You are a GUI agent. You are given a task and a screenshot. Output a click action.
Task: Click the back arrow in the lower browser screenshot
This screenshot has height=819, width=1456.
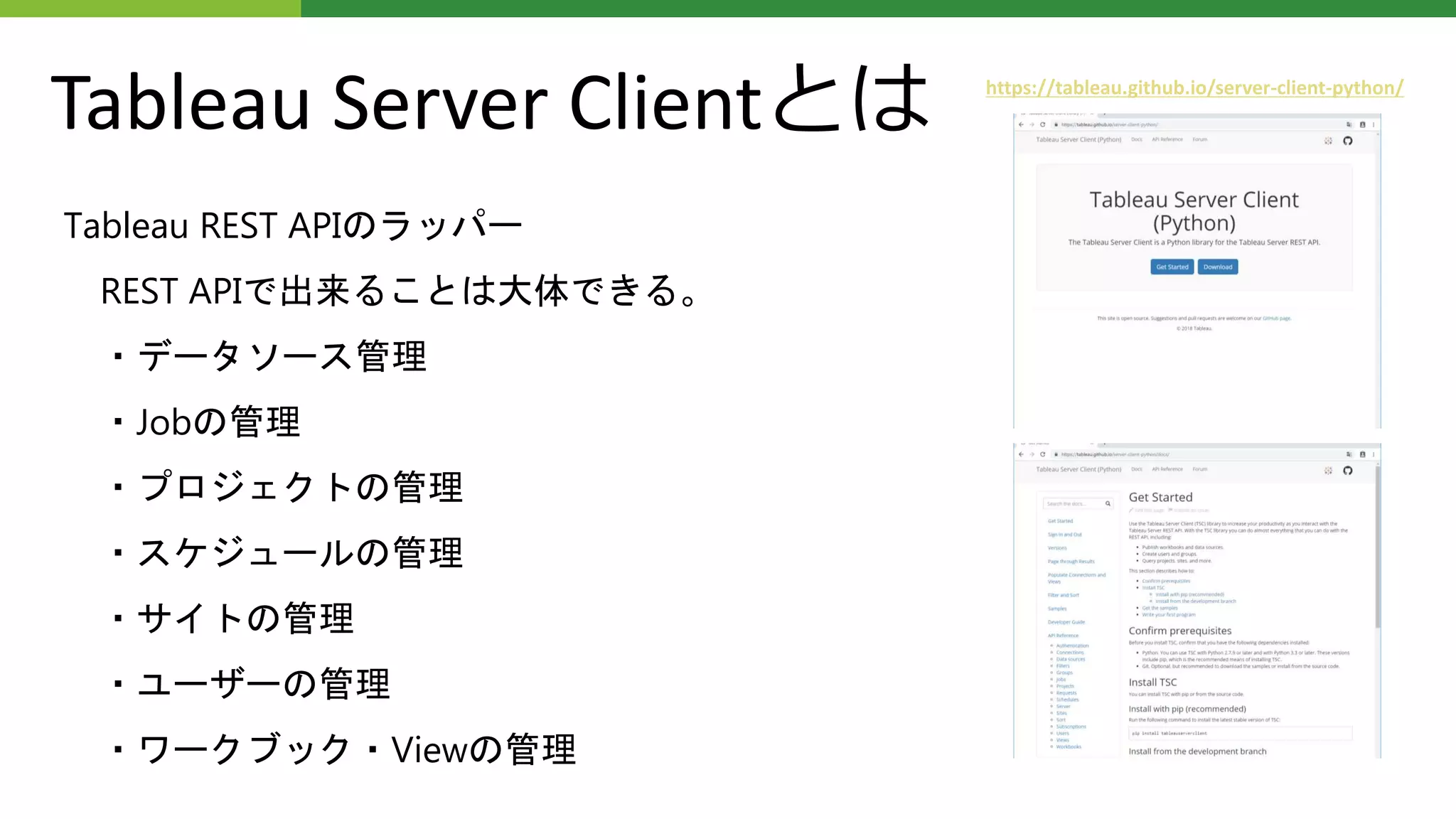[x=1022, y=454]
